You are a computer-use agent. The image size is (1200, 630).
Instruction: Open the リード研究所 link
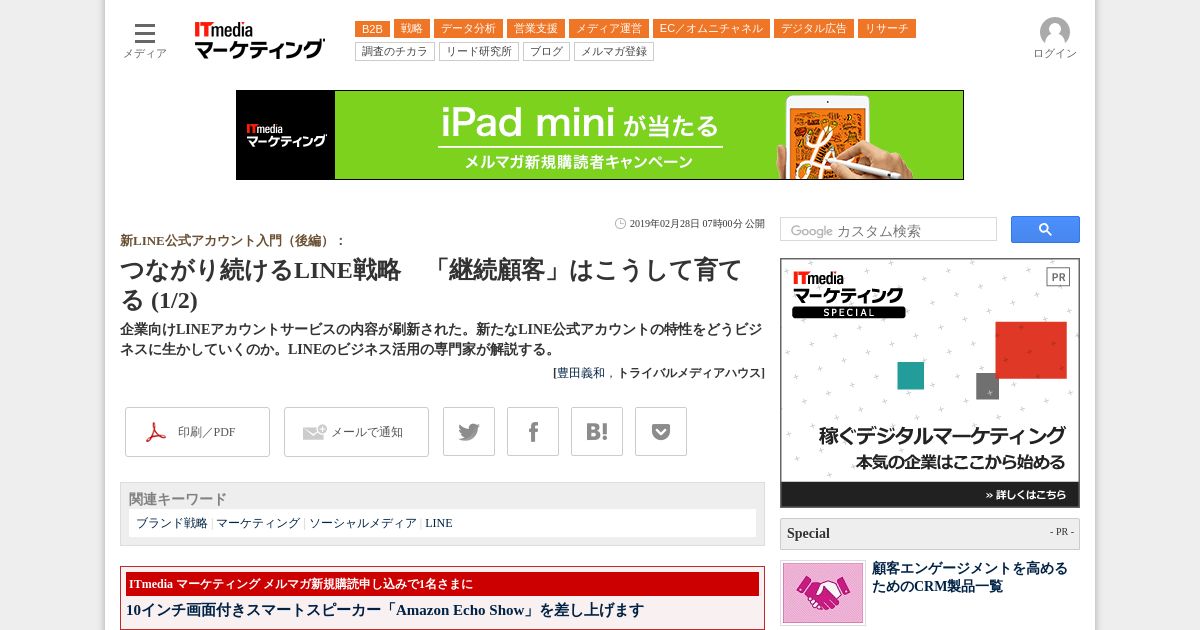479,51
